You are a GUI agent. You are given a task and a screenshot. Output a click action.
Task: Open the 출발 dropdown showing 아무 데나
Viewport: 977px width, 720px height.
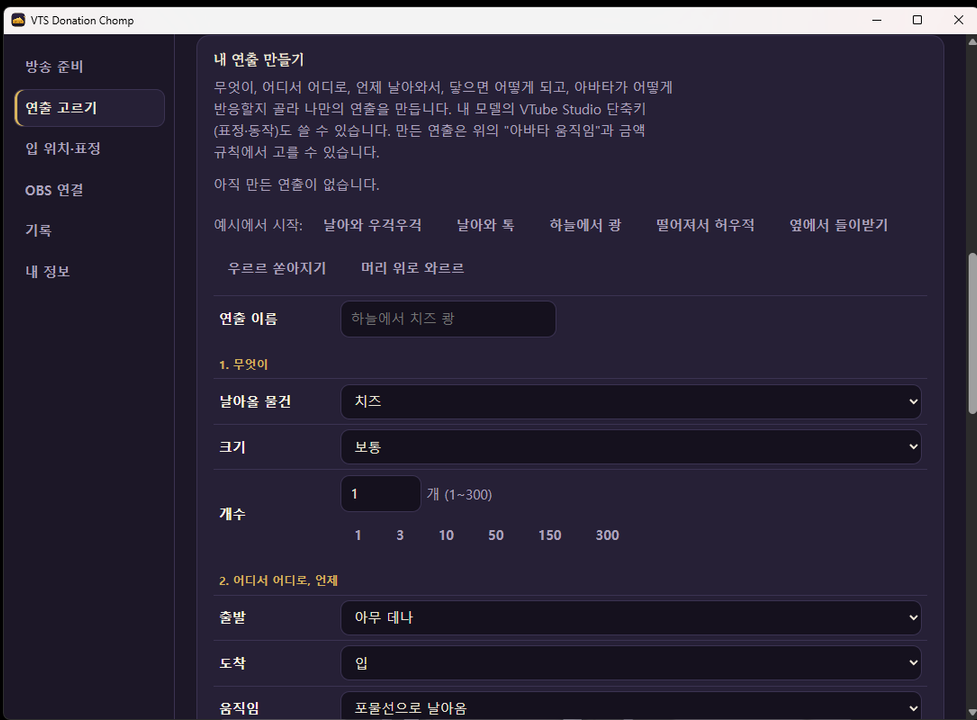pyautogui.click(x=631, y=618)
